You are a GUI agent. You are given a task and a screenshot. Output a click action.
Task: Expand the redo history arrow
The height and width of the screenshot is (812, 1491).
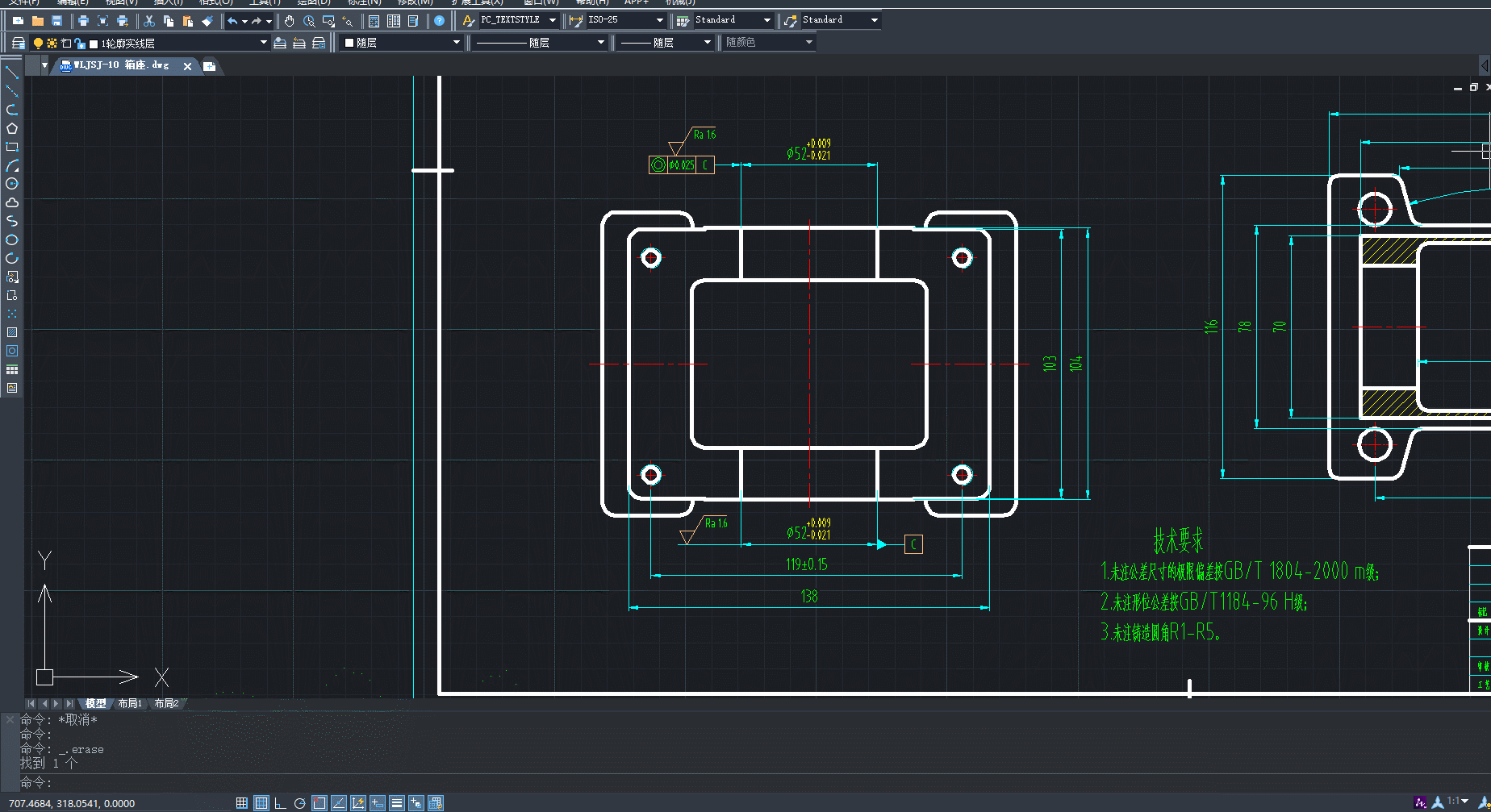click(268, 20)
